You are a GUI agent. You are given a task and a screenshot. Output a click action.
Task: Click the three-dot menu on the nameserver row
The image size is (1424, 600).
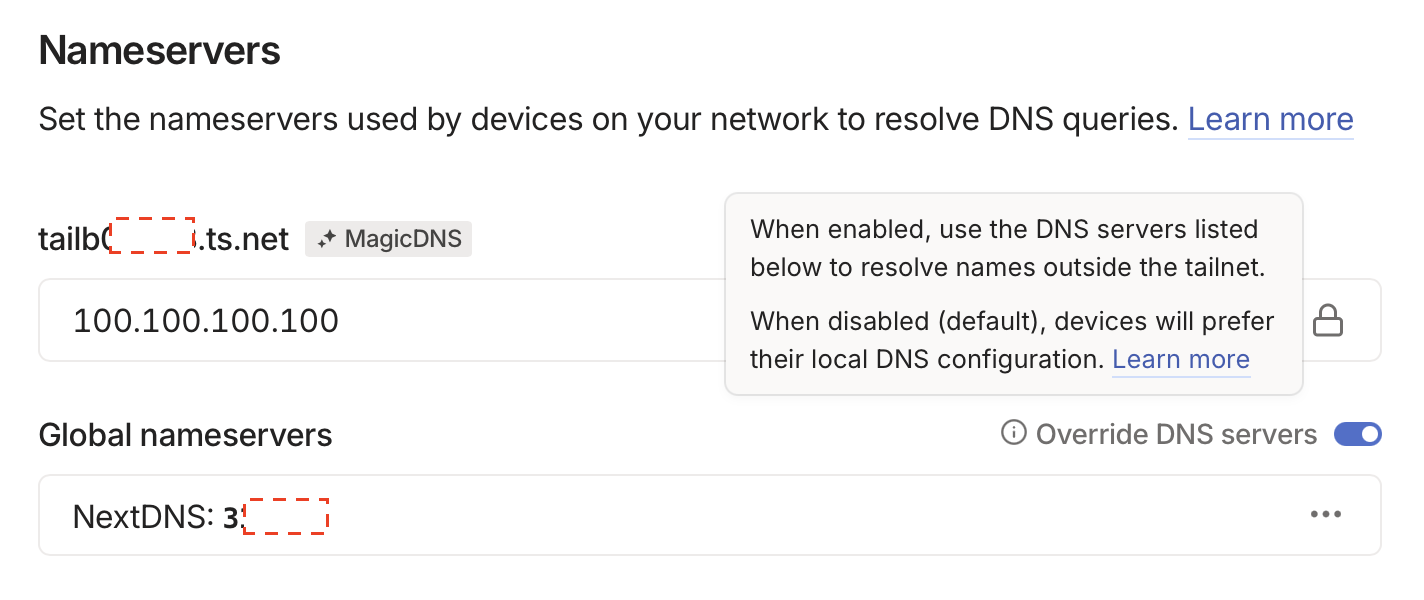[x=1325, y=513]
